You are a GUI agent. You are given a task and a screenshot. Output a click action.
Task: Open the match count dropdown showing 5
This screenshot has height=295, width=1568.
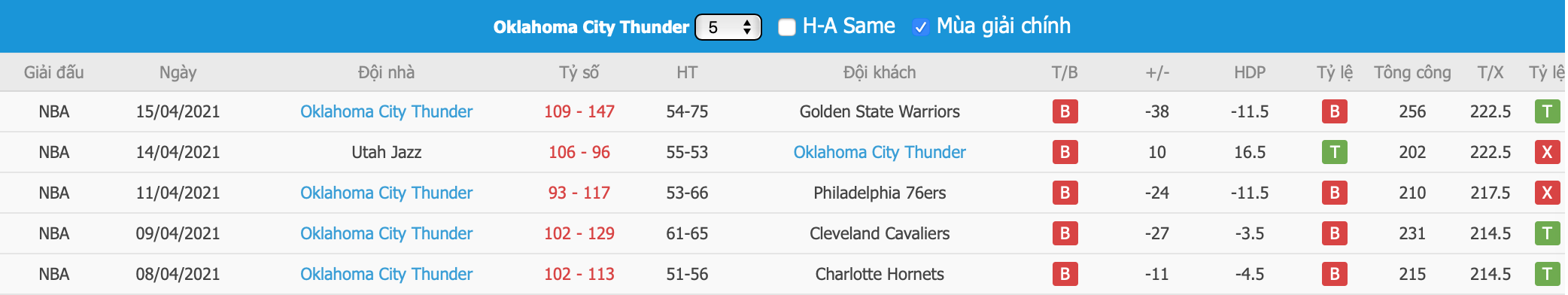pyautogui.click(x=728, y=27)
